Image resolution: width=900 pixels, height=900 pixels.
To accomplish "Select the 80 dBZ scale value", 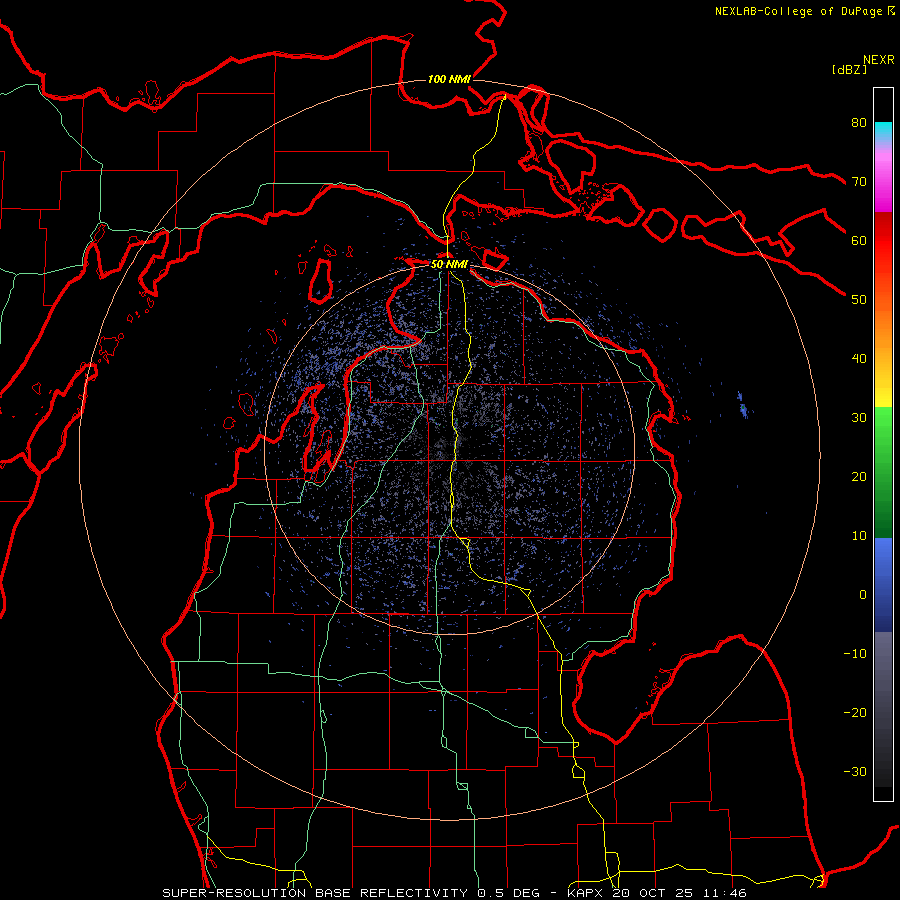I will pyautogui.click(x=859, y=122).
